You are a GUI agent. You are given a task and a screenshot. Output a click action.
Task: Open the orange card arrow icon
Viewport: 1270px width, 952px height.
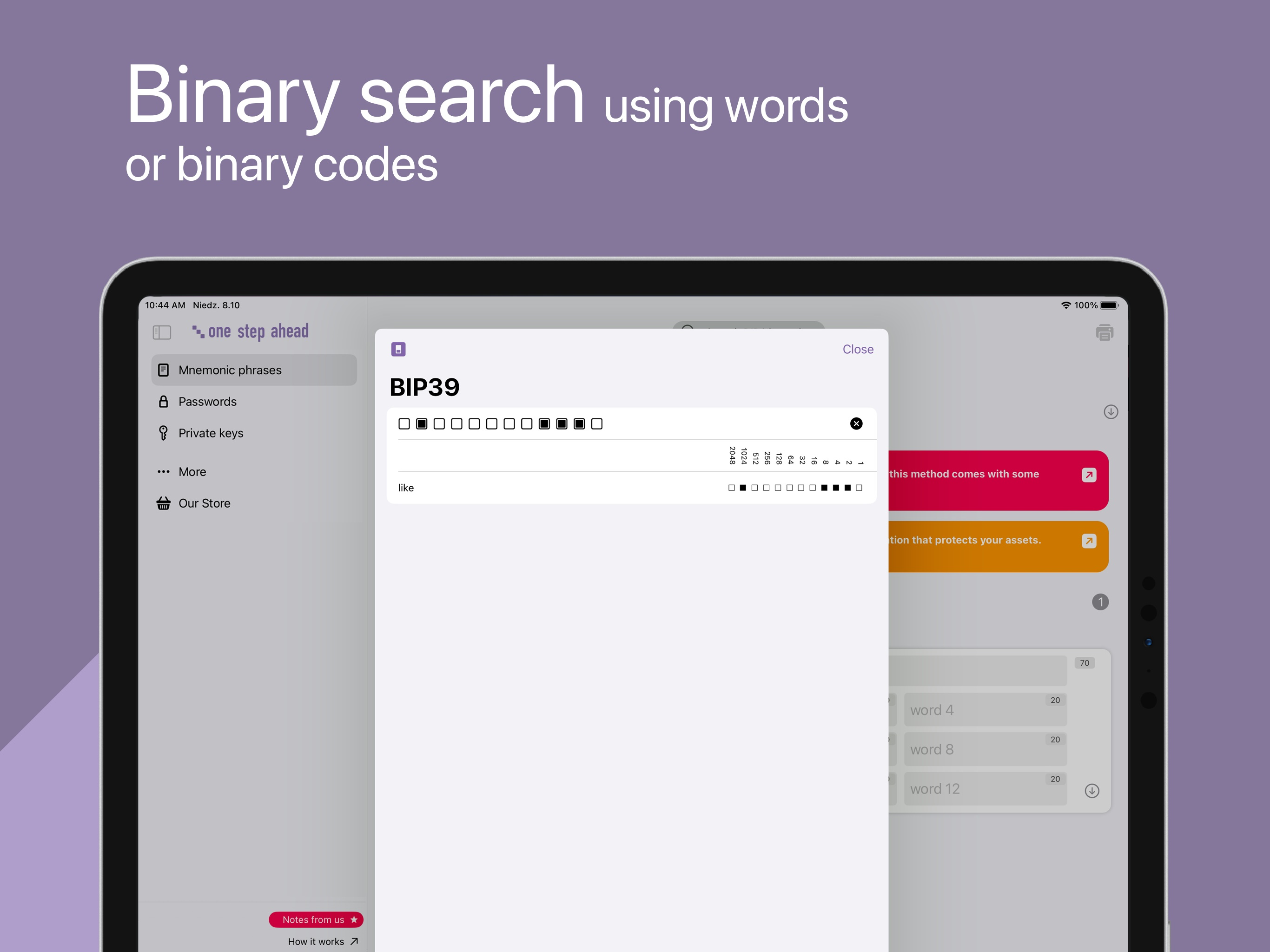point(1089,541)
